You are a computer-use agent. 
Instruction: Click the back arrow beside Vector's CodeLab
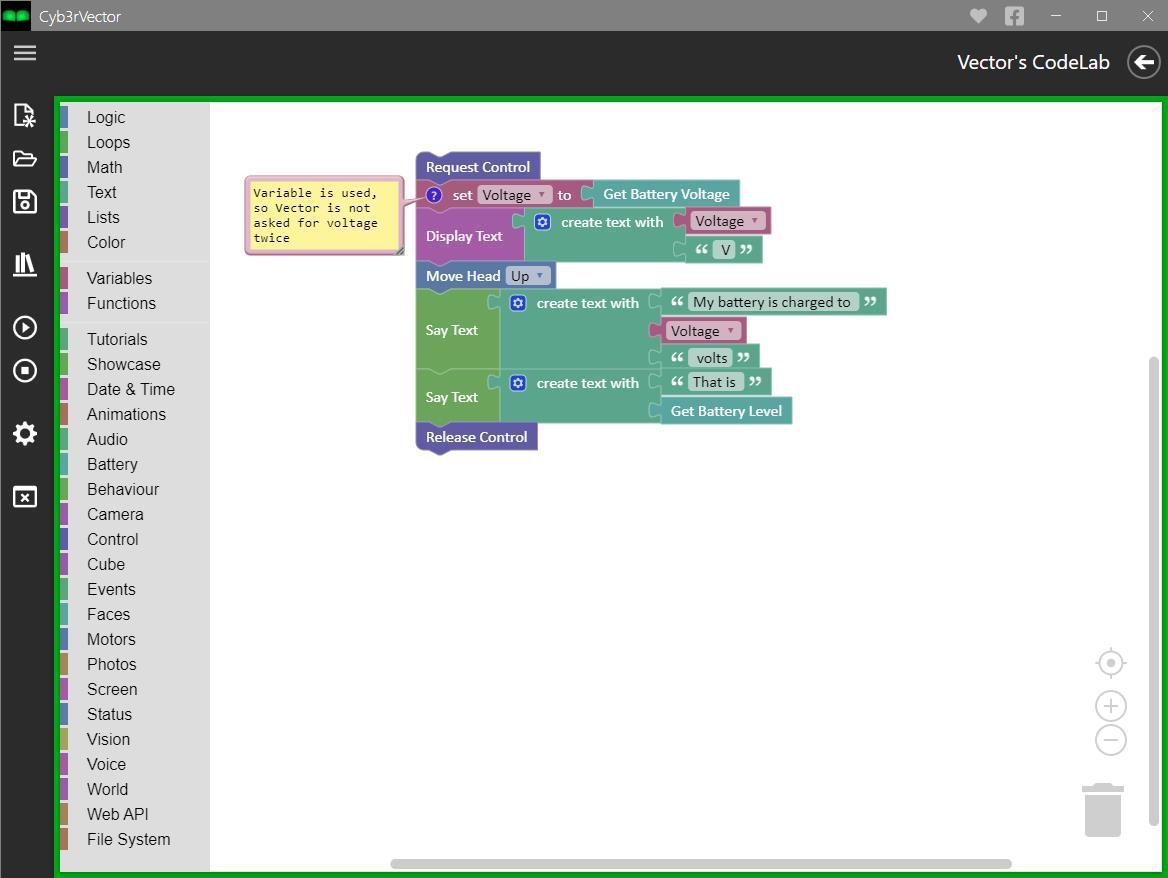coord(1143,62)
